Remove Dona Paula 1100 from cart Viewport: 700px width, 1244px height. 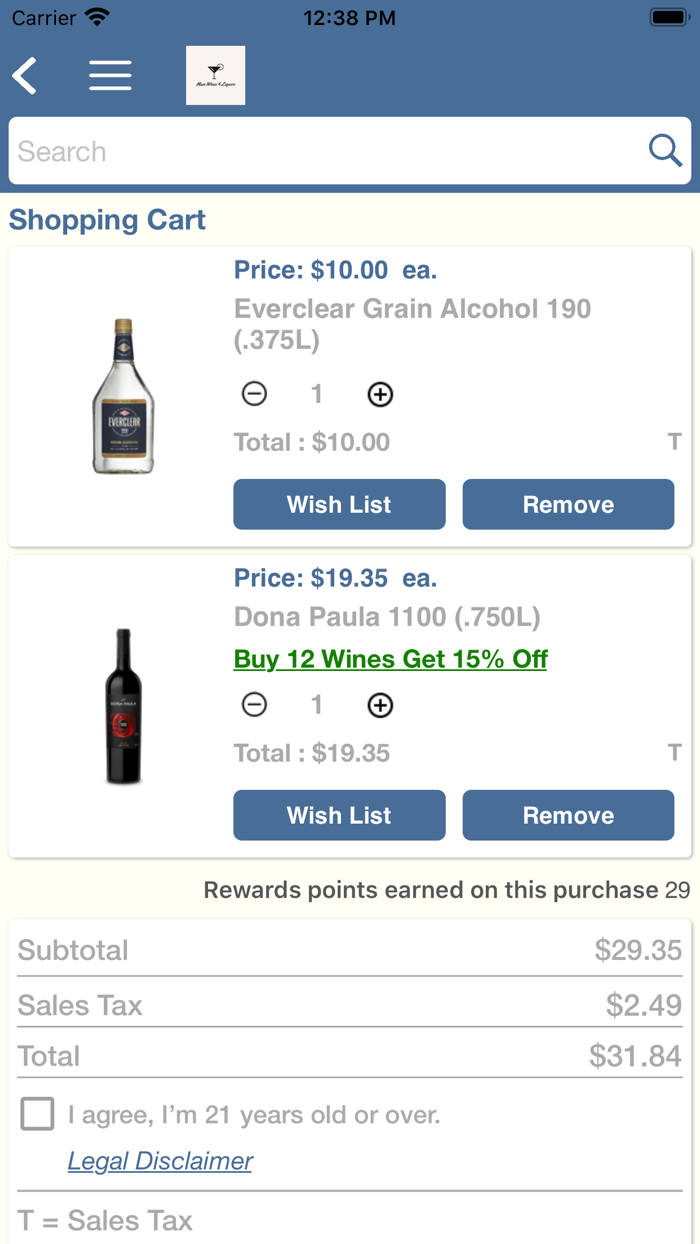coord(567,815)
